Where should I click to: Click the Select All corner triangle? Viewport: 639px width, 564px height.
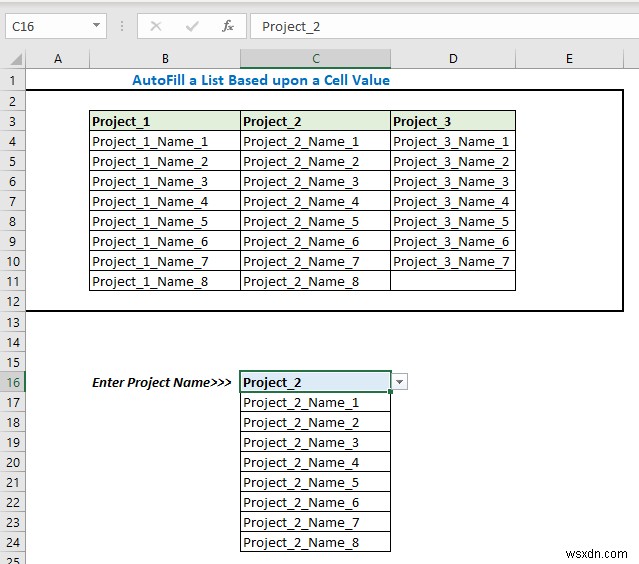pos(15,59)
